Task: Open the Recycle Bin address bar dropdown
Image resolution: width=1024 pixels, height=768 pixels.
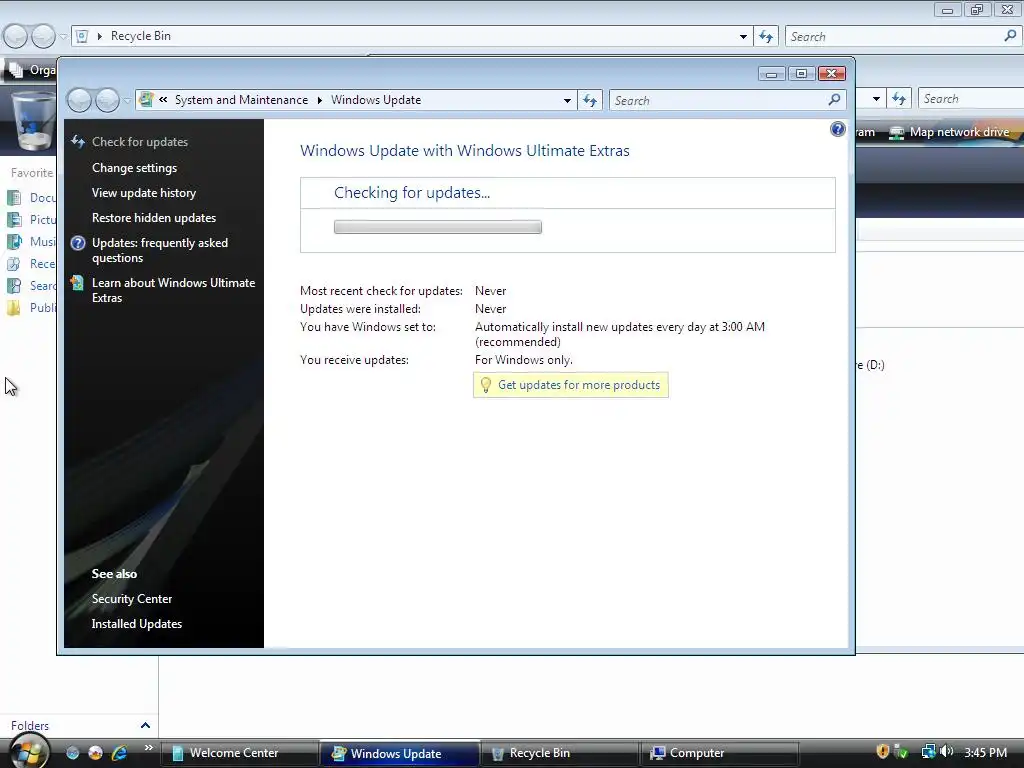Action: 743,37
